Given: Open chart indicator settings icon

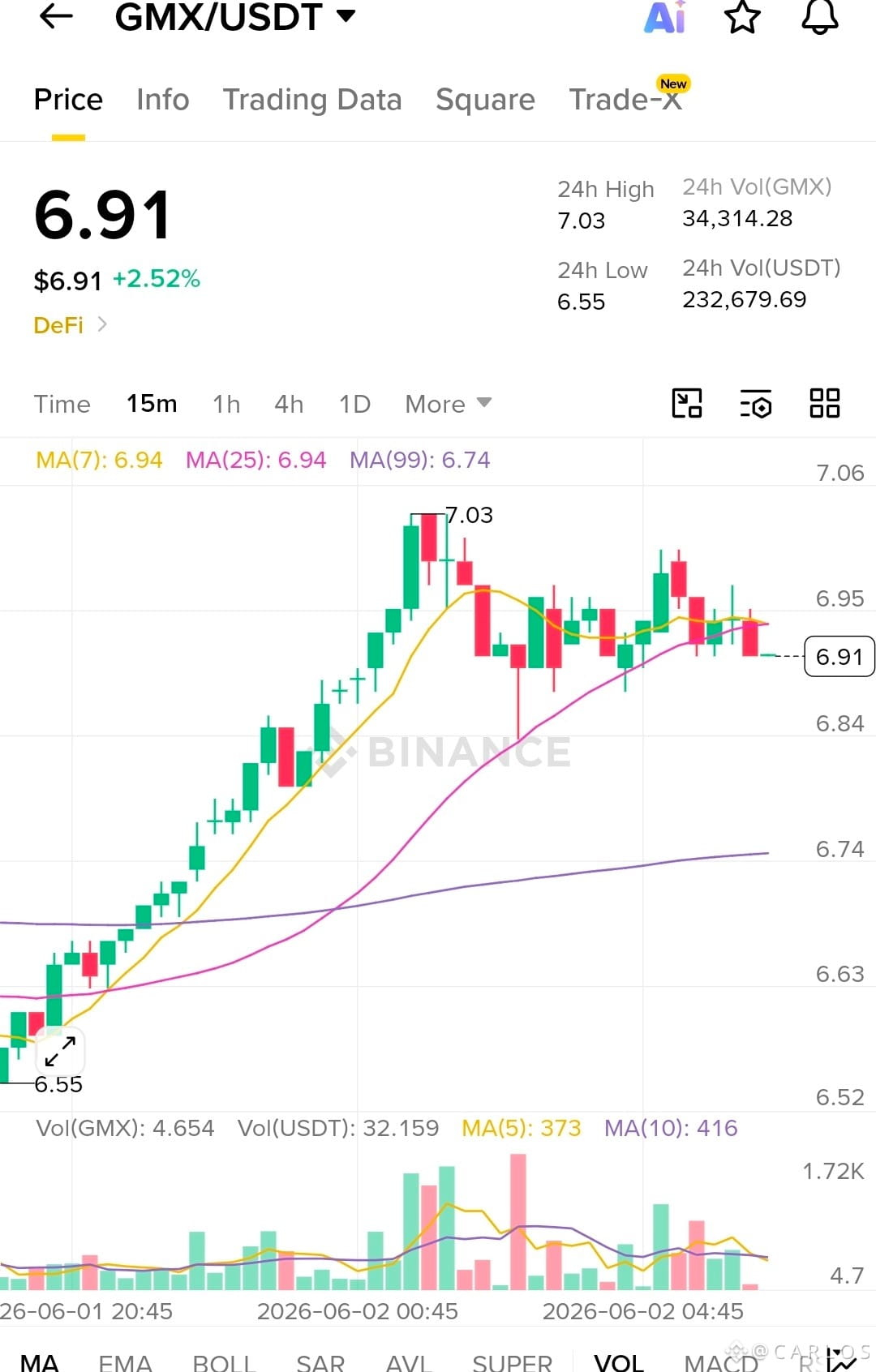Looking at the screenshot, I should click(x=756, y=403).
